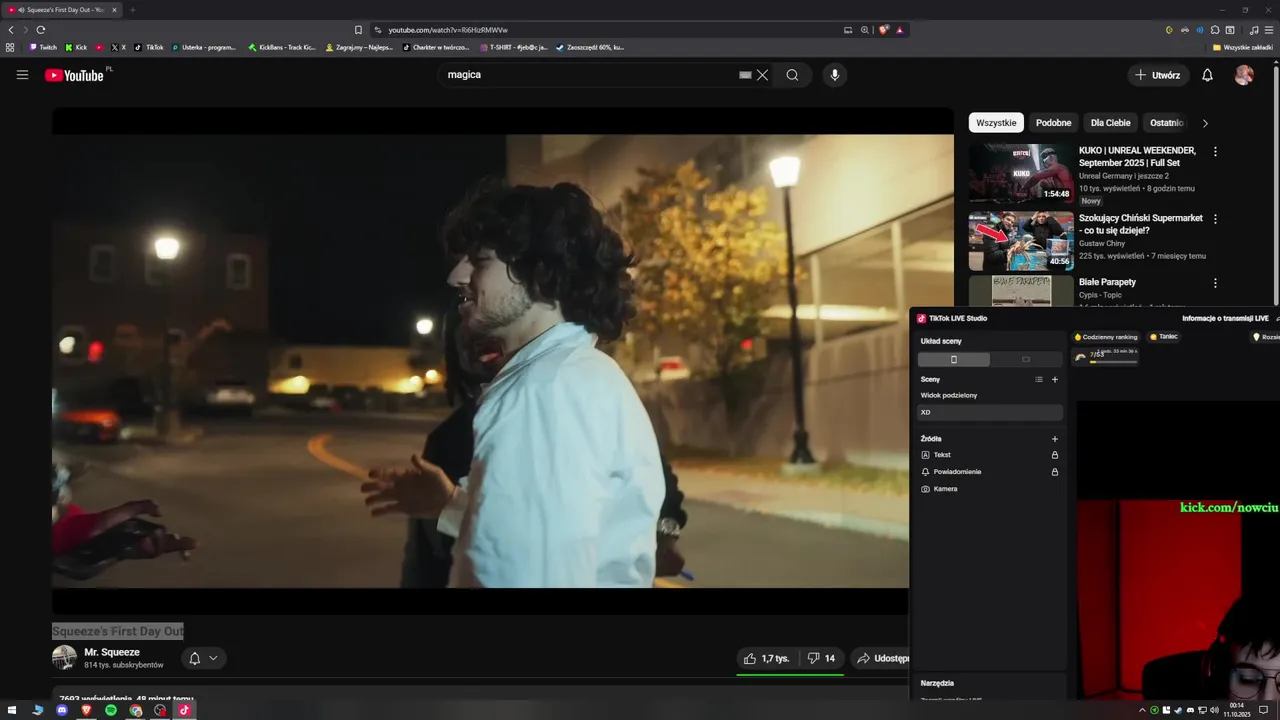Select the Ostatnio filter chip
This screenshot has width=1280, height=720.
[1166, 123]
